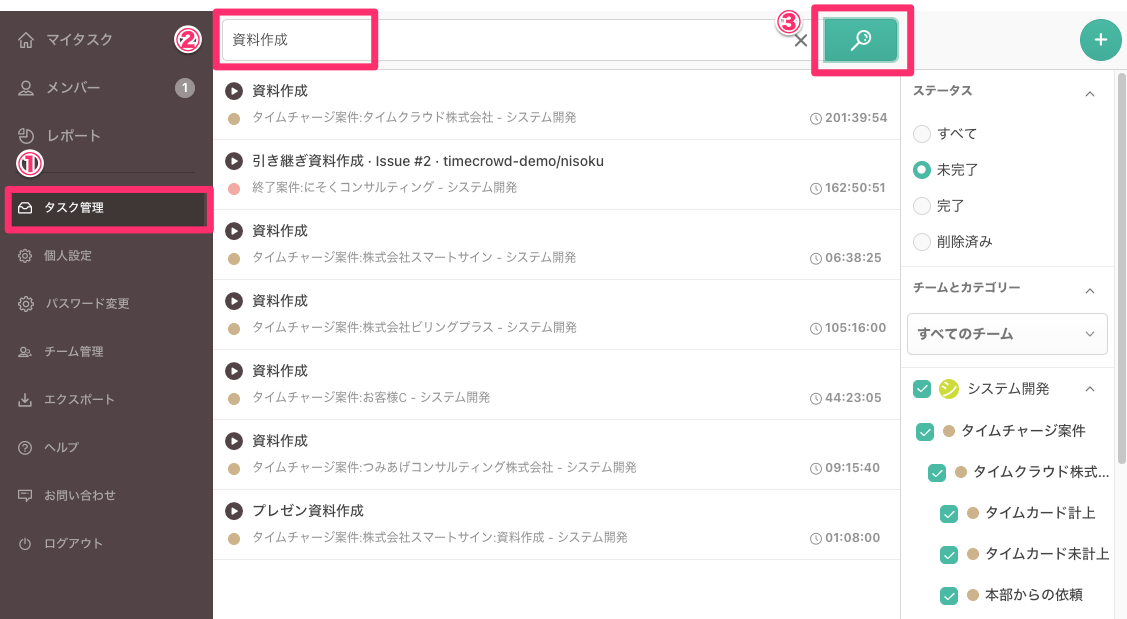The image size is (1127, 619).
Task: Open the すべてのチーム dropdown
Action: tap(1007, 334)
